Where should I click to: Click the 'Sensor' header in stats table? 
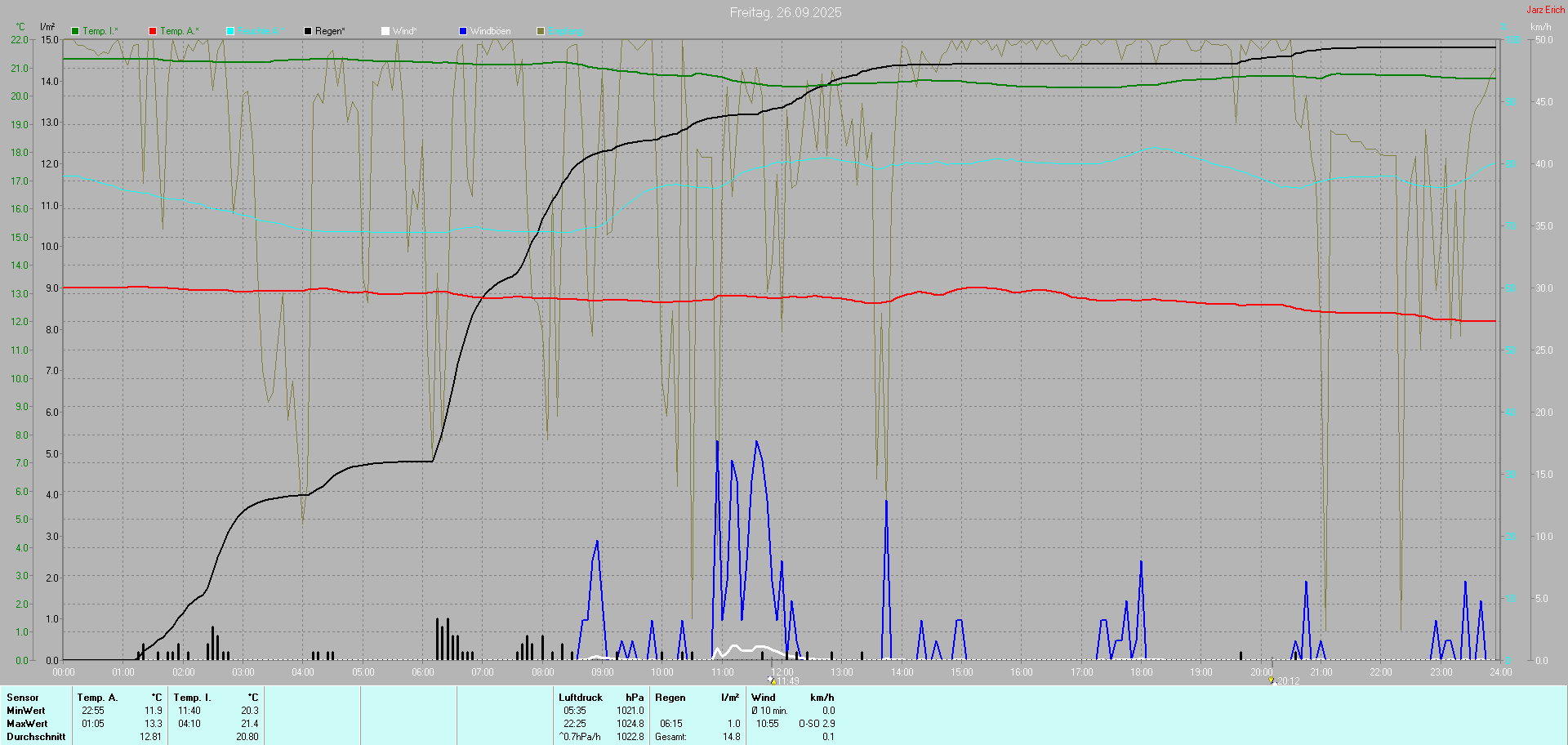pos(23,698)
